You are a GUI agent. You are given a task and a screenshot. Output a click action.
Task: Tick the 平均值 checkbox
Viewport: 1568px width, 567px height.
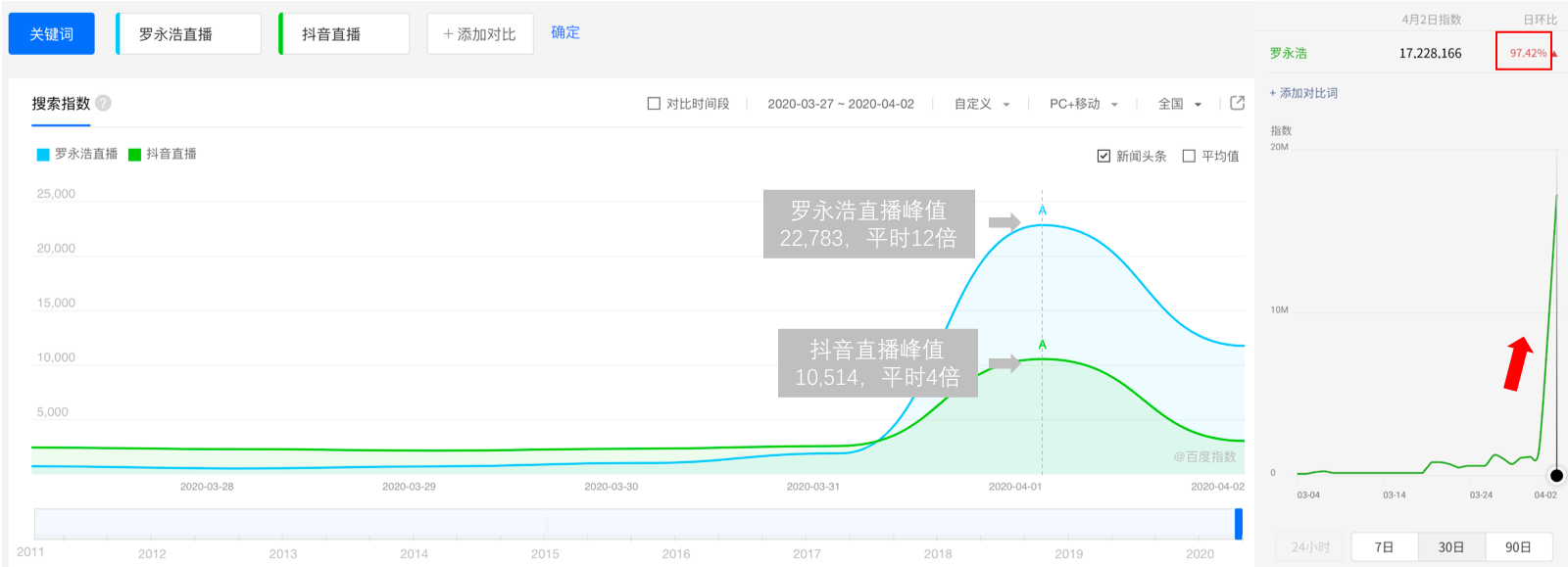[1189, 156]
